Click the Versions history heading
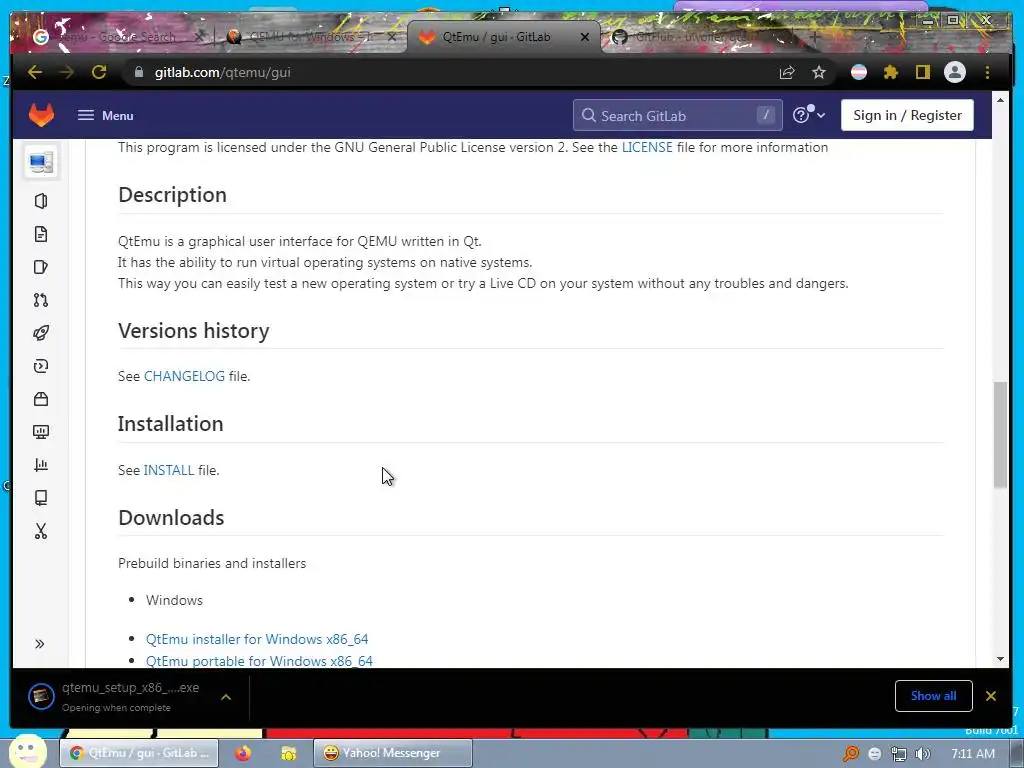The image size is (1024, 768). (x=193, y=330)
